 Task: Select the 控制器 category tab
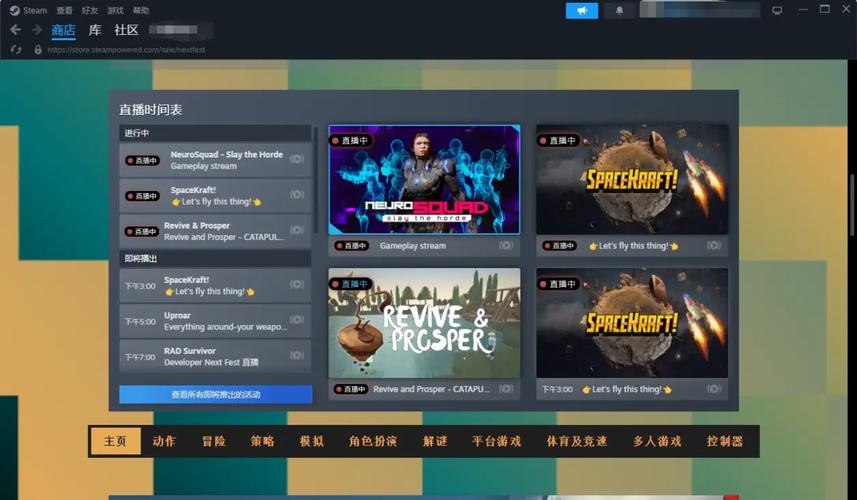(x=725, y=441)
